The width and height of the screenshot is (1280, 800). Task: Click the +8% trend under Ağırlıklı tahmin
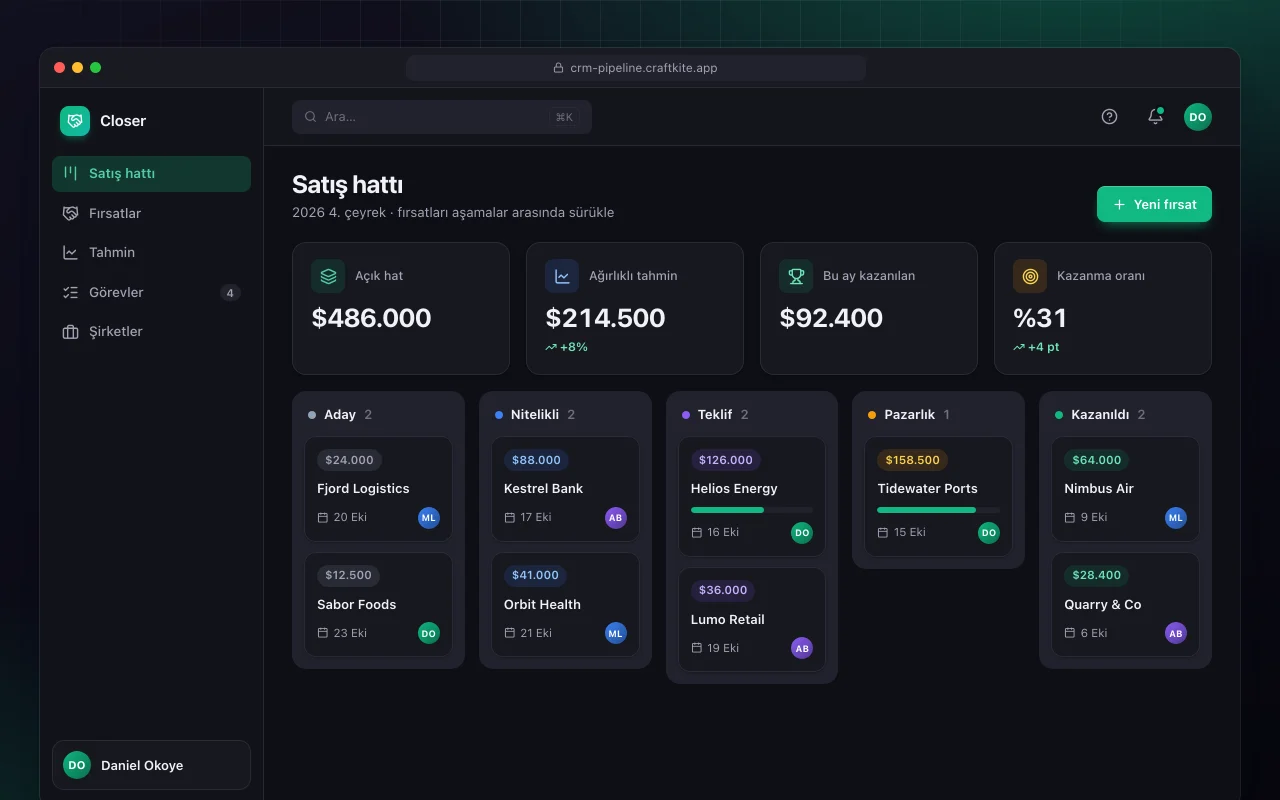click(567, 347)
